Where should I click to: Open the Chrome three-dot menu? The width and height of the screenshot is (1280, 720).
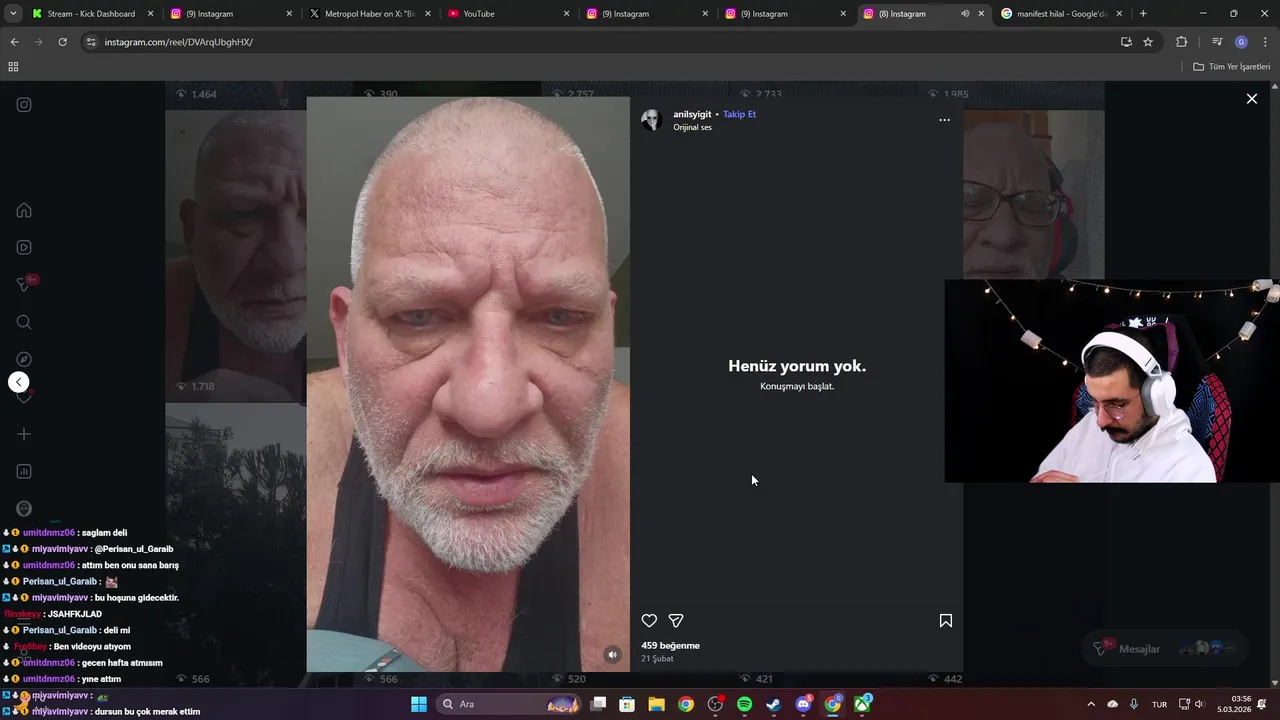(x=1265, y=42)
